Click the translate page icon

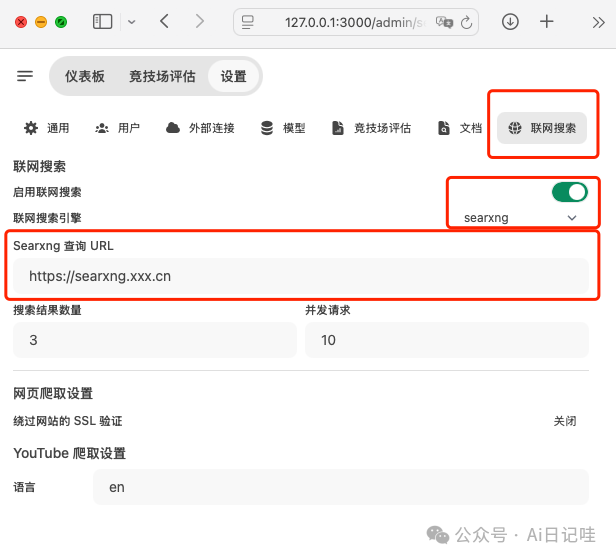coord(444,22)
